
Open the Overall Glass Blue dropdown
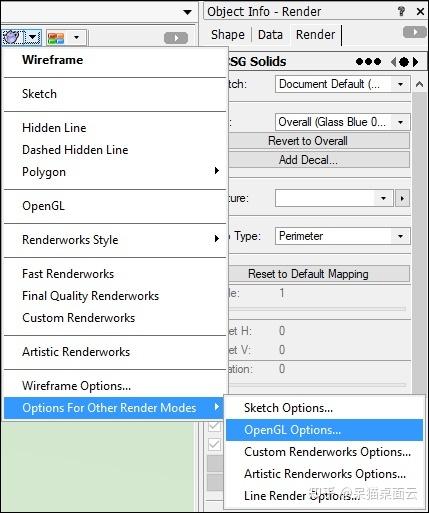click(x=343, y=122)
